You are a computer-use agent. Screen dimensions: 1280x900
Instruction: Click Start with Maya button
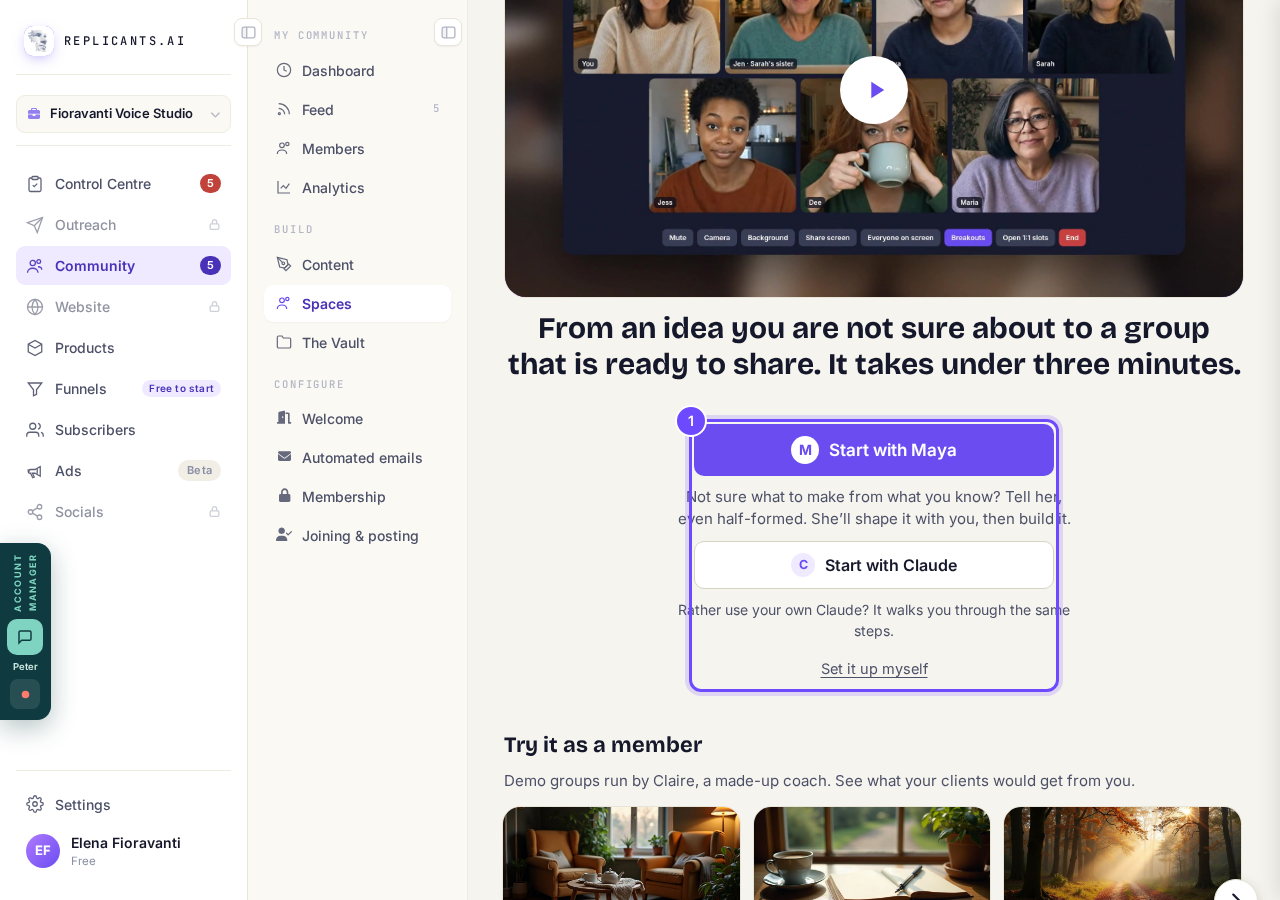click(874, 450)
